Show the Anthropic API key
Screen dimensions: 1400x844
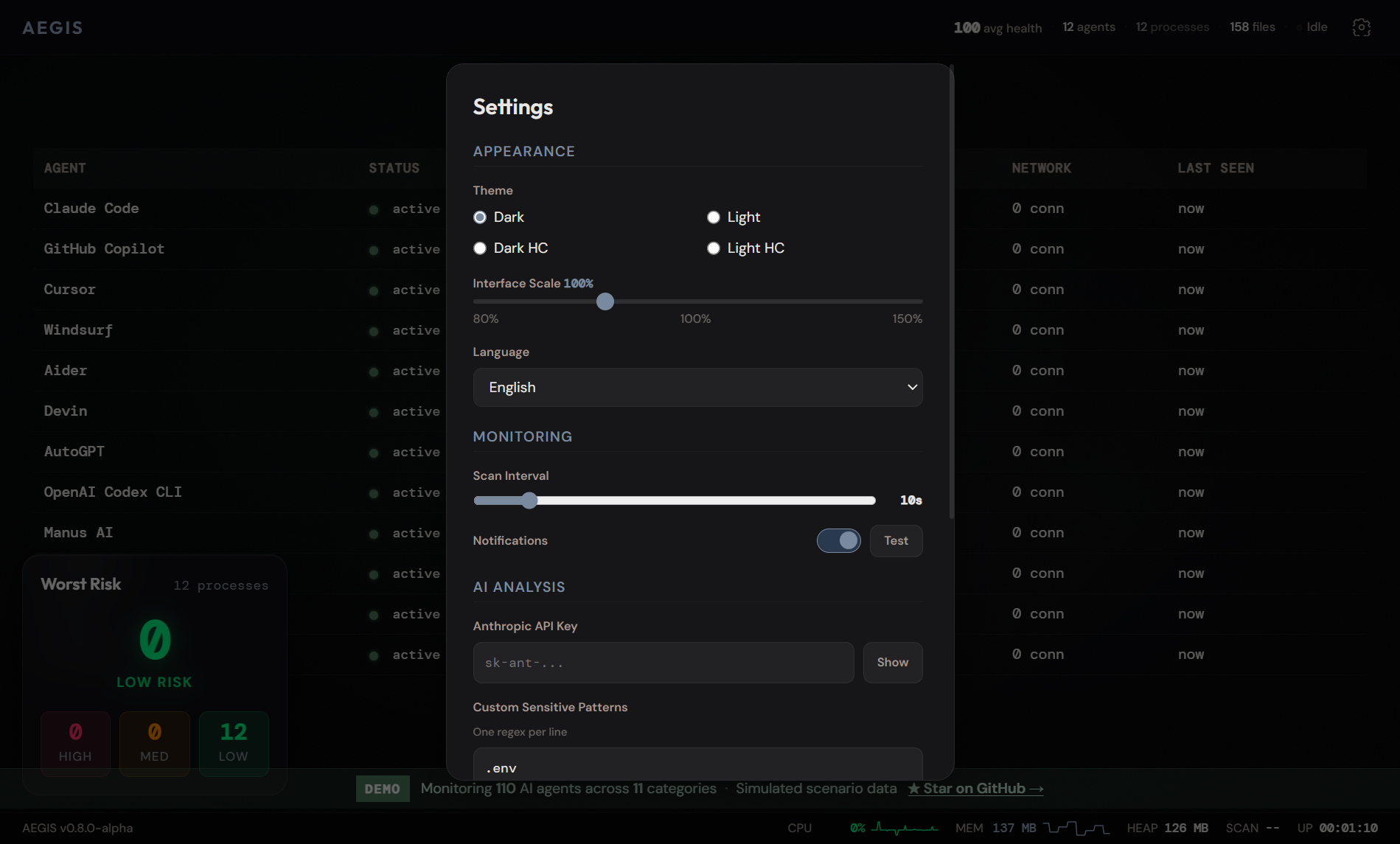pyautogui.click(x=892, y=663)
